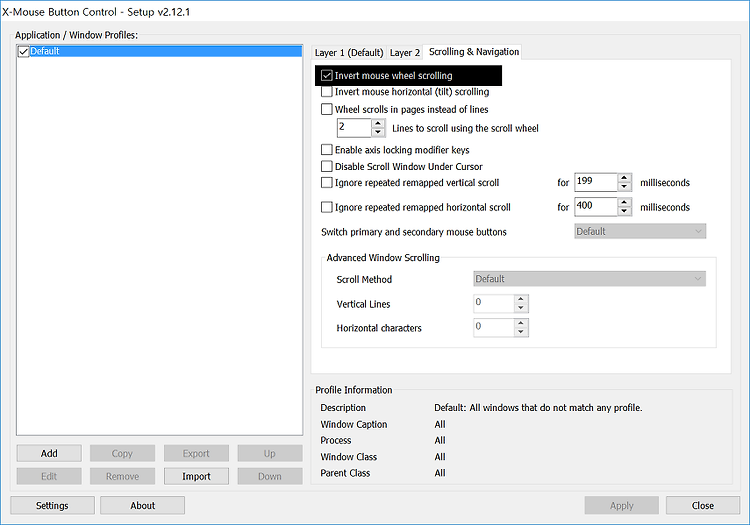The height and width of the screenshot is (525, 750).
Task: Increase lines to scroll spinner value
Action: [378, 123]
